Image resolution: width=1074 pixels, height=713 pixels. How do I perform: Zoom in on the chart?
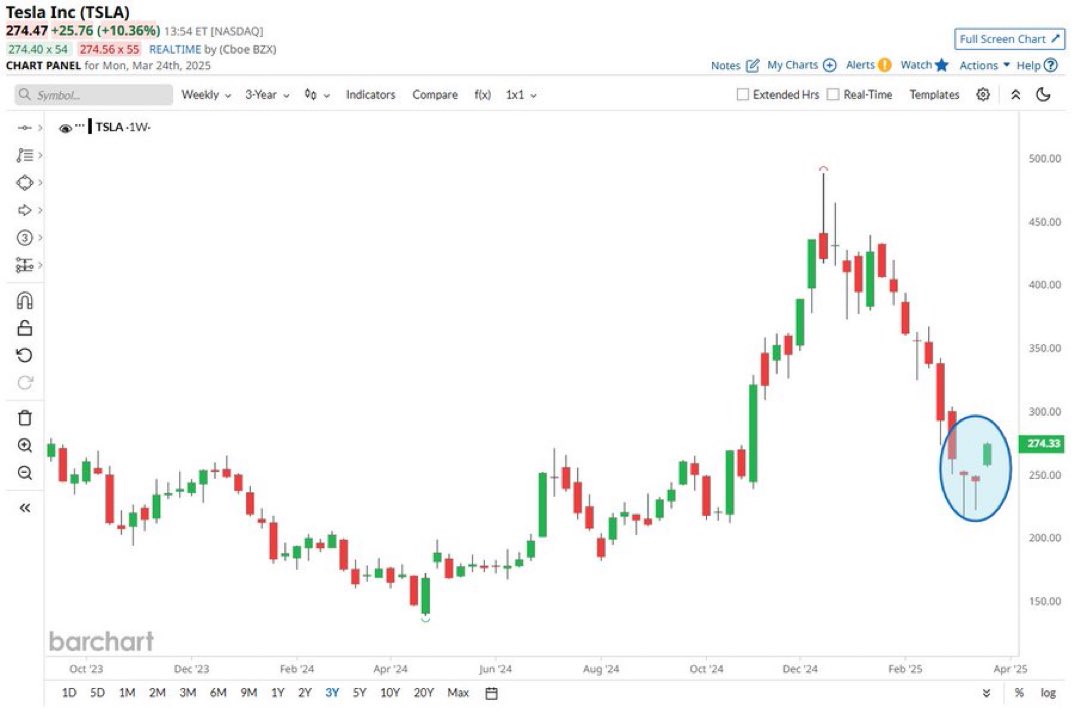tap(25, 446)
